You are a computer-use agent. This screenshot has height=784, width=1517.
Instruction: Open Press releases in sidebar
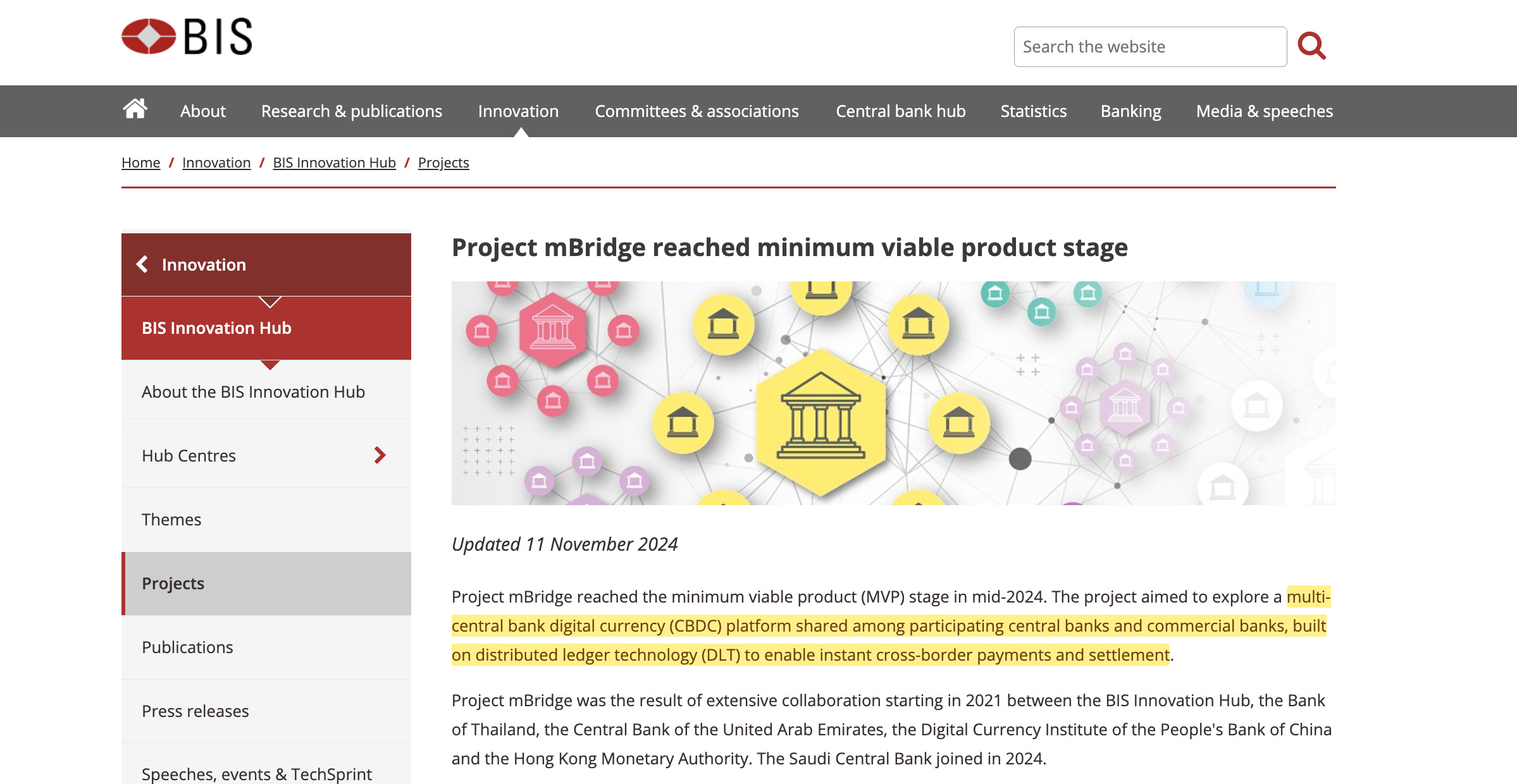coord(195,711)
